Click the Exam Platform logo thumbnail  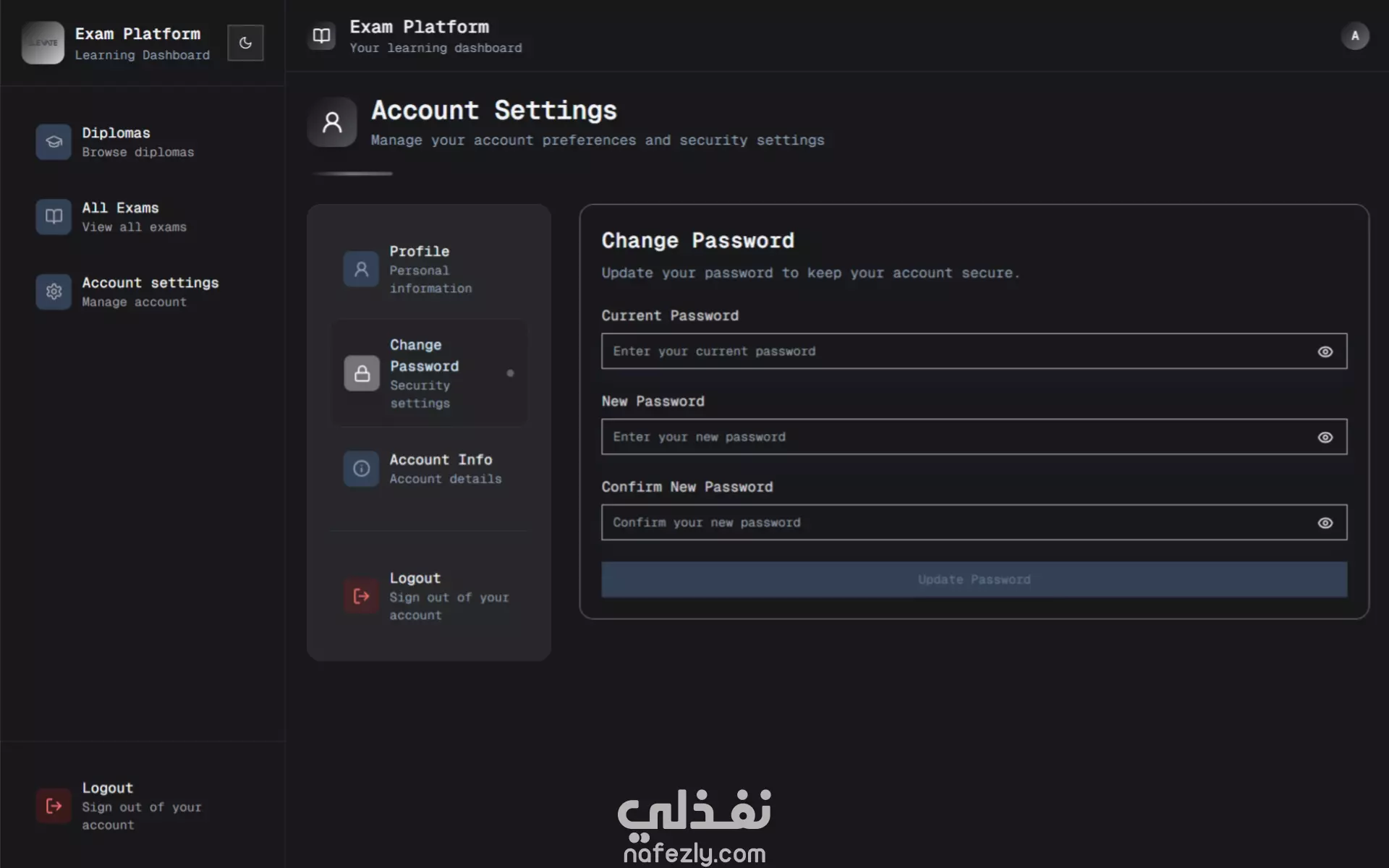43,43
